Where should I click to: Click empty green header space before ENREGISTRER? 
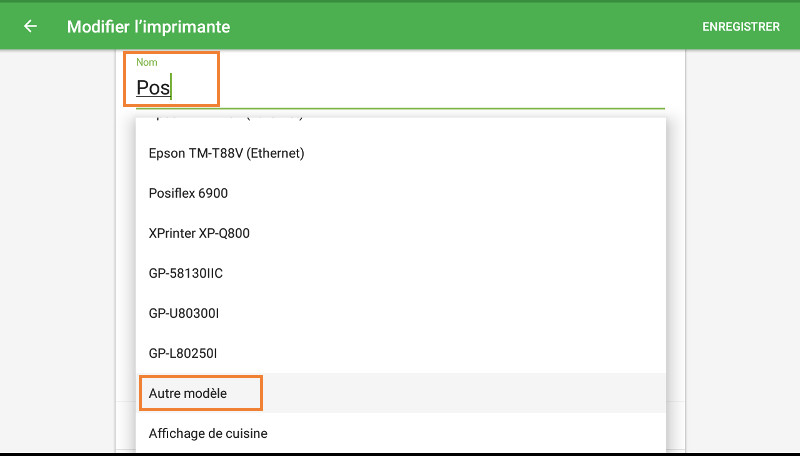coord(500,26)
